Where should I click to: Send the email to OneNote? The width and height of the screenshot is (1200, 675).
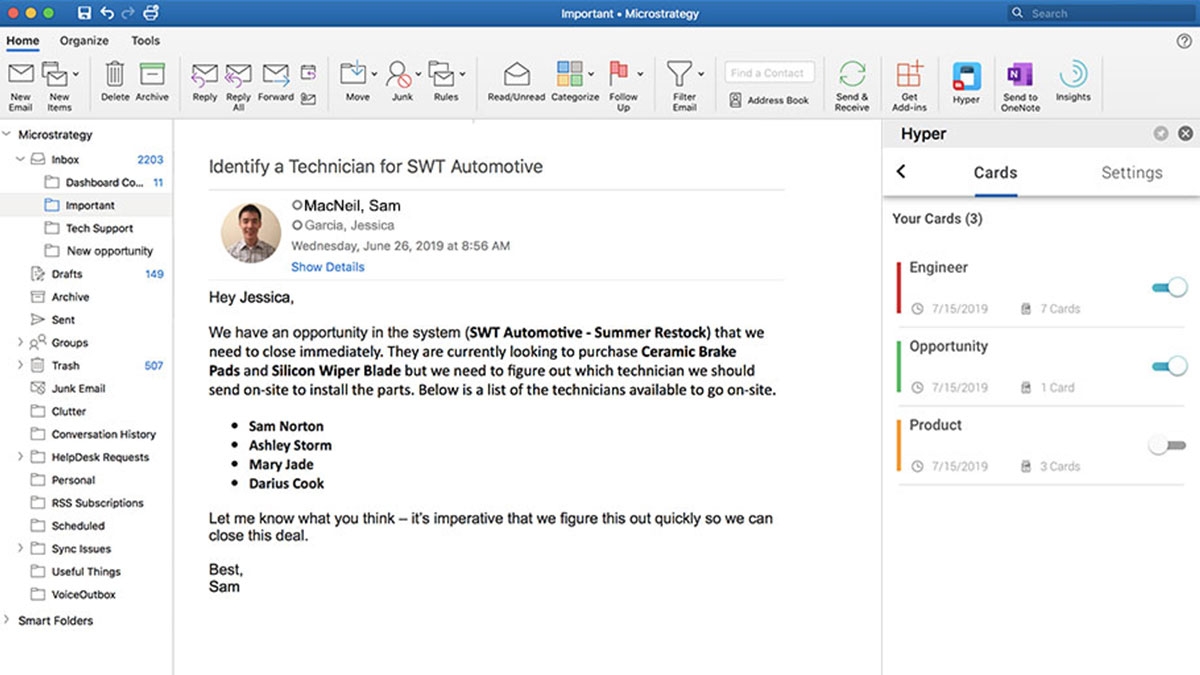click(x=1020, y=83)
